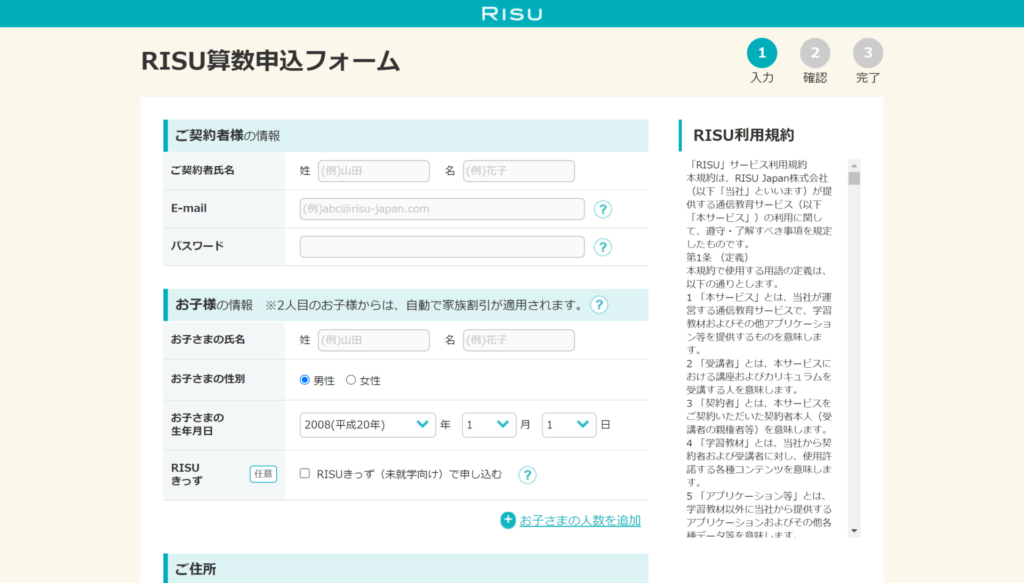Open the birth month dropdown
Viewport: 1024px width, 583px height.
click(488, 424)
